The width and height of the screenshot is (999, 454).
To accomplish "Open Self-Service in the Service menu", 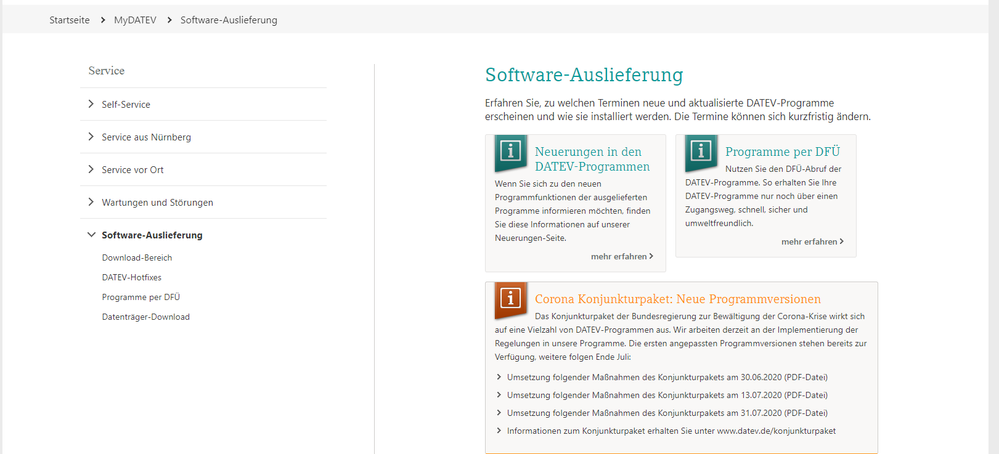I will point(126,104).
